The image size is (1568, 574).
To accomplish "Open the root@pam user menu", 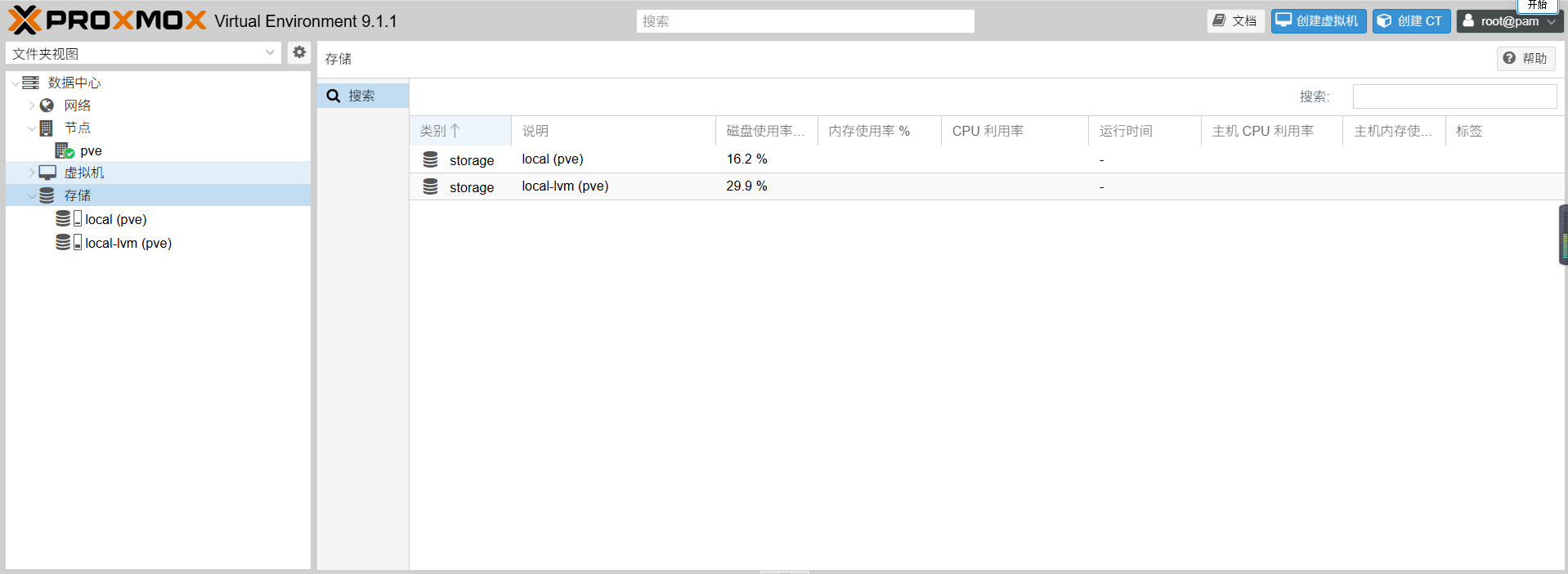I will 1508,21.
